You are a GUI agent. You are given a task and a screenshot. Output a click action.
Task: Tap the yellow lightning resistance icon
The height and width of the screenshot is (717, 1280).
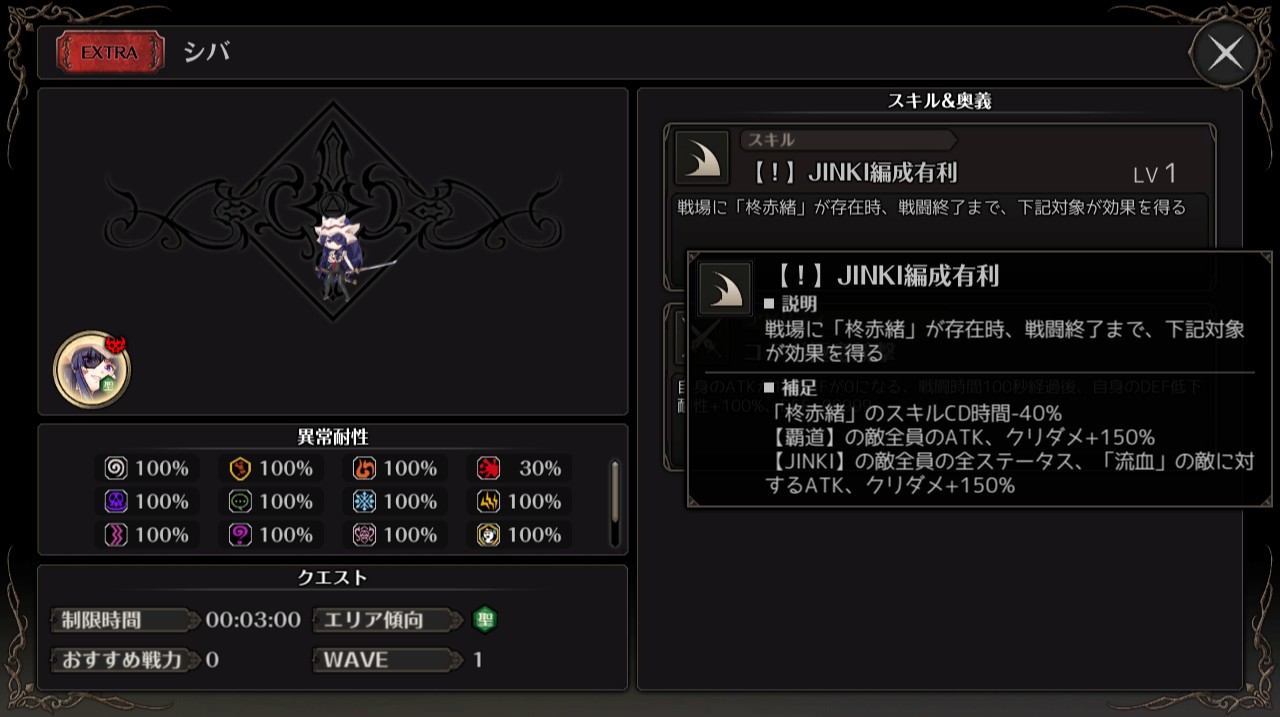(x=489, y=501)
